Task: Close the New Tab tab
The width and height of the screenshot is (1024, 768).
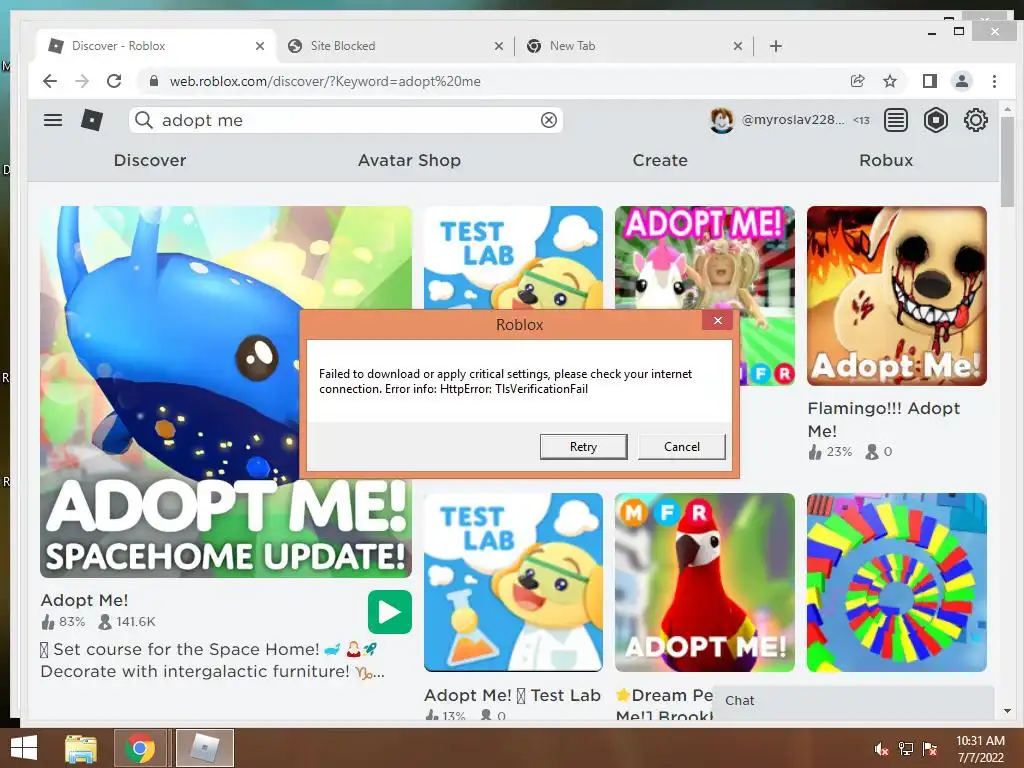Action: (x=737, y=46)
